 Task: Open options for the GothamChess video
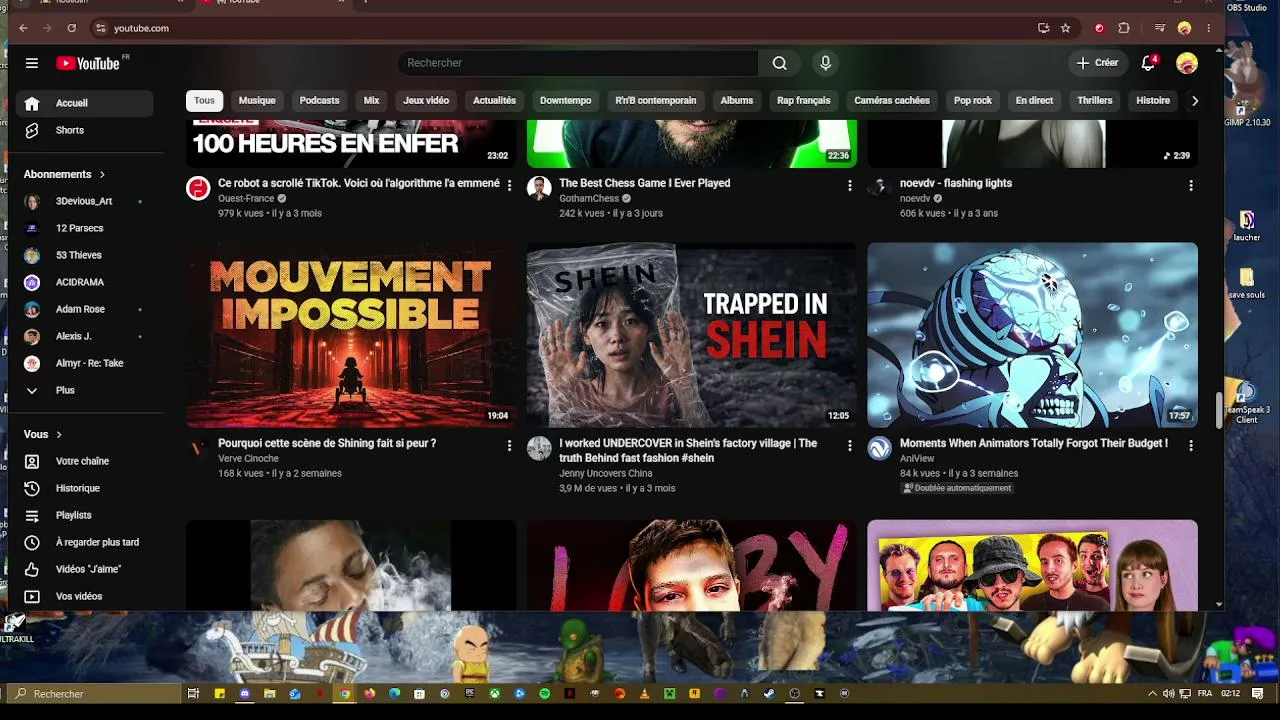click(850, 185)
